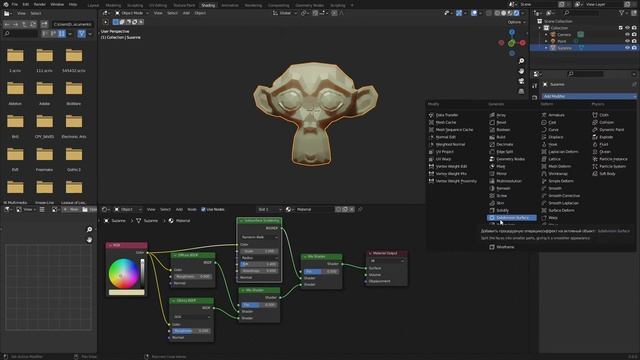Image resolution: width=640 pixels, height=360 pixels.
Task: Add the Subdivision Surface modifier
Action: point(512,218)
